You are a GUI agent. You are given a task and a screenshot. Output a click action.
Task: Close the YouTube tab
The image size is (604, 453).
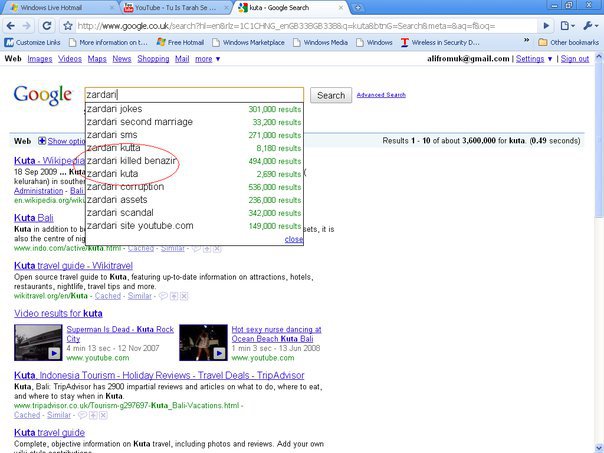pyautogui.click(x=227, y=7)
